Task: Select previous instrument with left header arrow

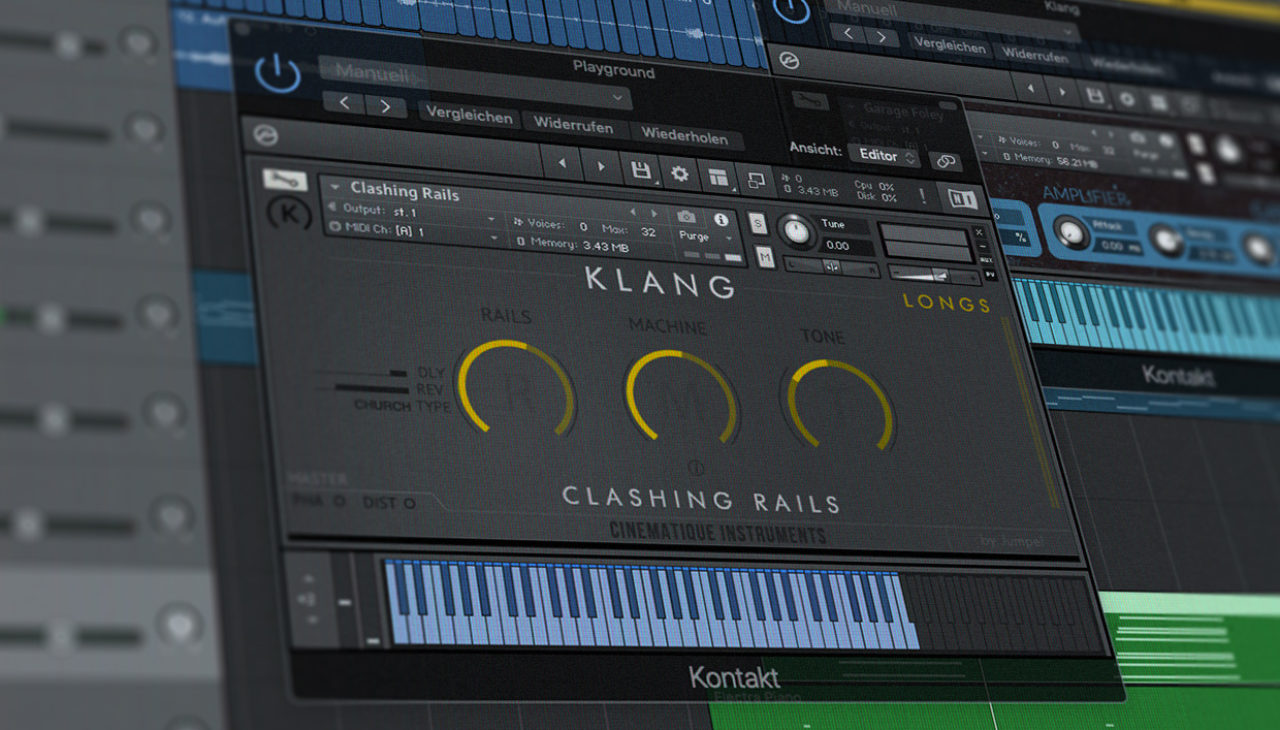Action: click(632, 212)
